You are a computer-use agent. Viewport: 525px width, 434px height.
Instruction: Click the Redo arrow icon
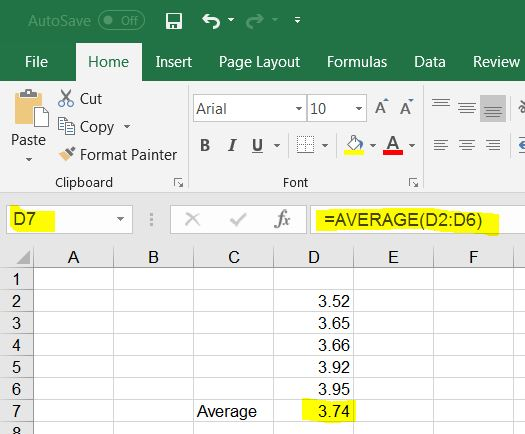pos(255,21)
